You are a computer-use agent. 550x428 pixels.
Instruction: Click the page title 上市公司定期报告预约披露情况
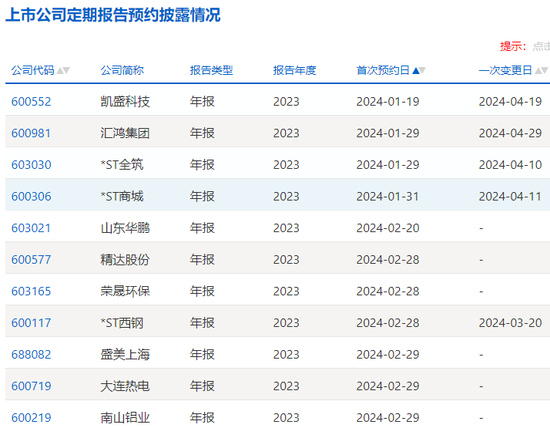[x=113, y=15]
